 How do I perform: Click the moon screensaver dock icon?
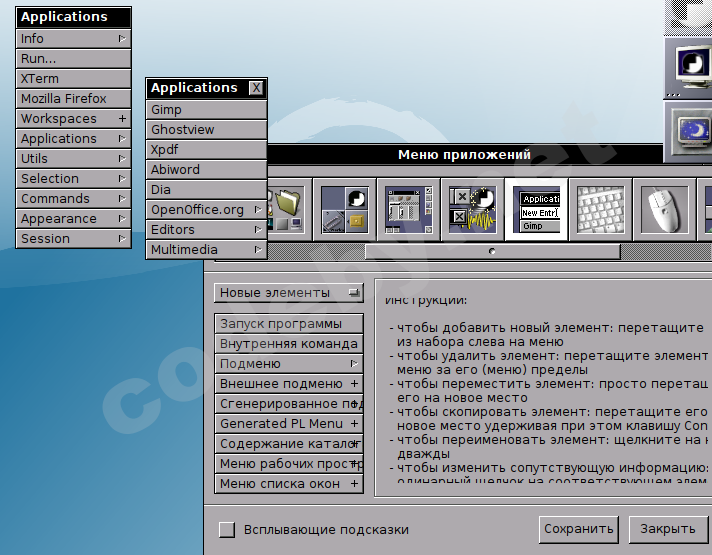point(690,131)
